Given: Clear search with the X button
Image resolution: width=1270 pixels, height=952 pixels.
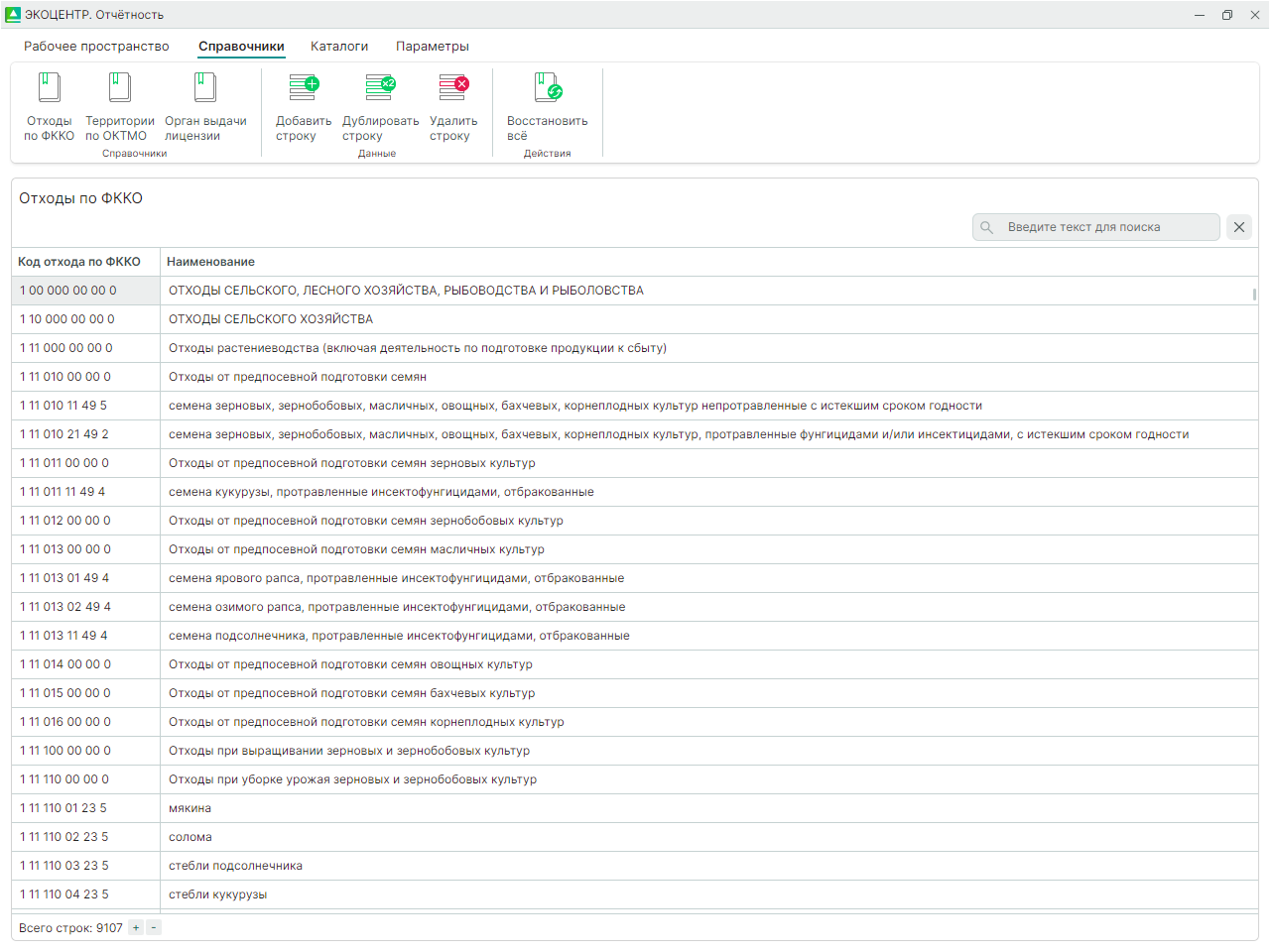Looking at the screenshot, I should point(1239,227).
